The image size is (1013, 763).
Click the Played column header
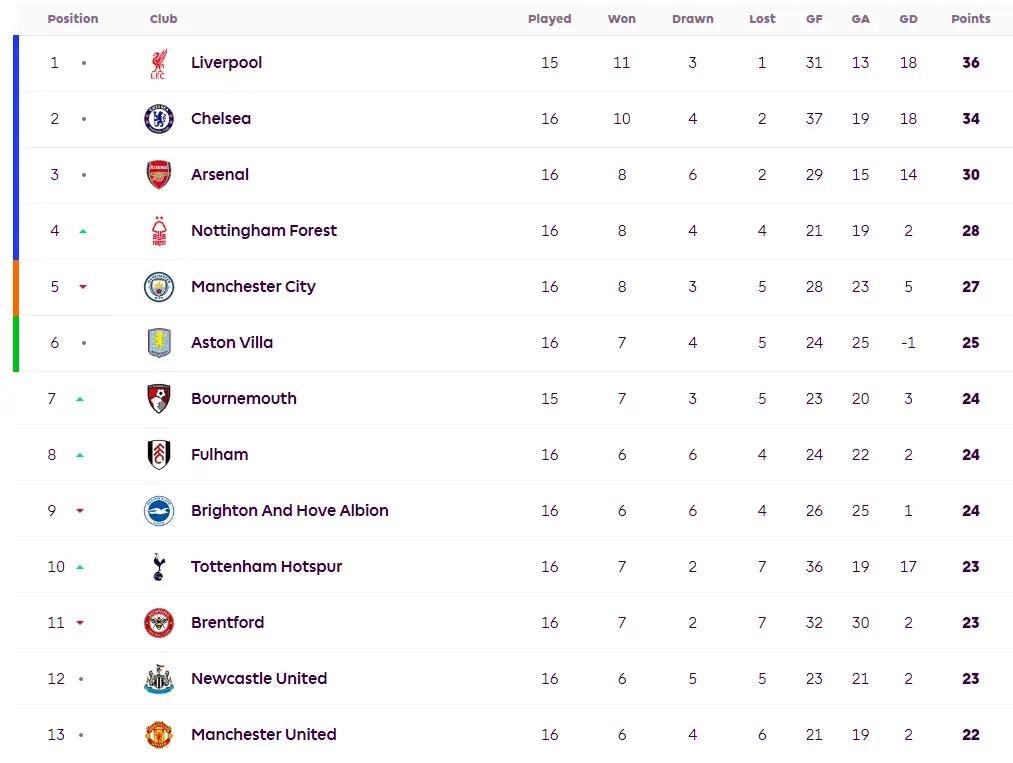pos(549,19)
